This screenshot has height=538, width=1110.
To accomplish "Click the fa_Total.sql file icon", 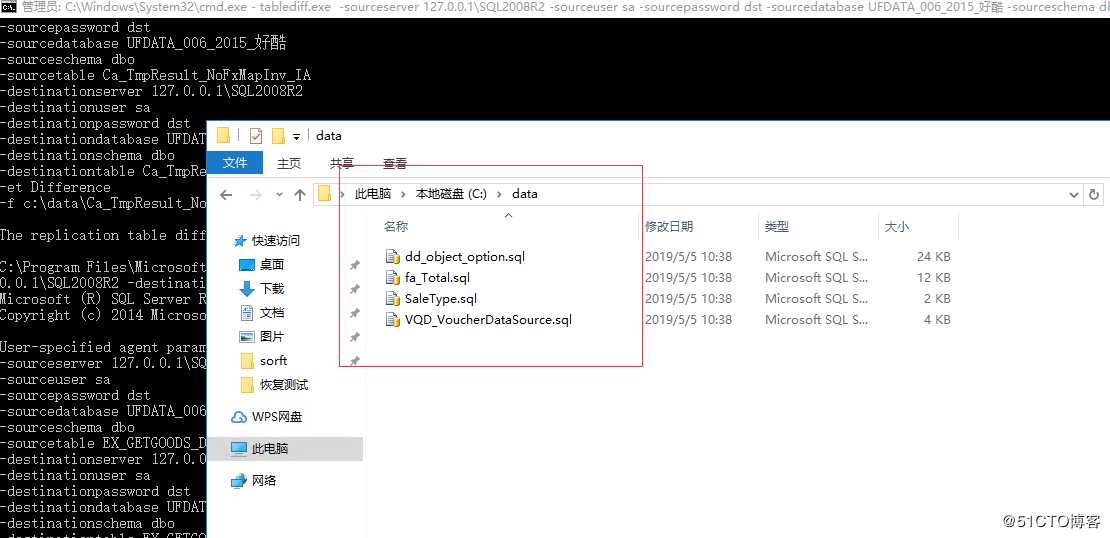I will 393,277.
